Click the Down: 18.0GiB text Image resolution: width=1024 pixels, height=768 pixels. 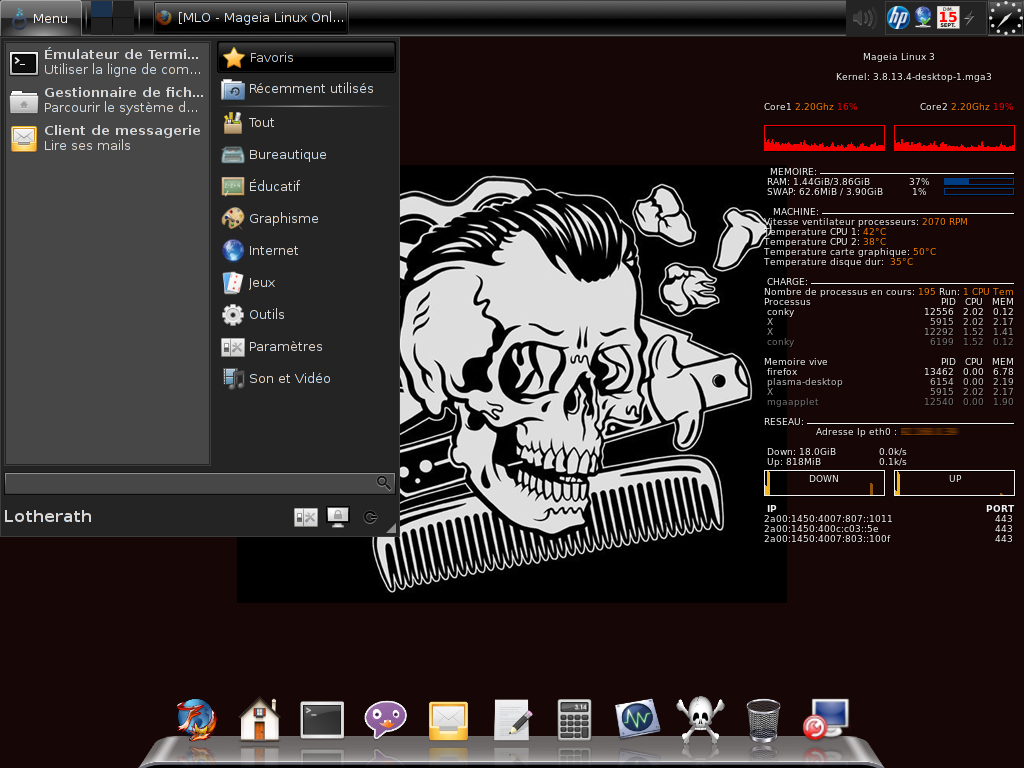click(x=801, y=452)
